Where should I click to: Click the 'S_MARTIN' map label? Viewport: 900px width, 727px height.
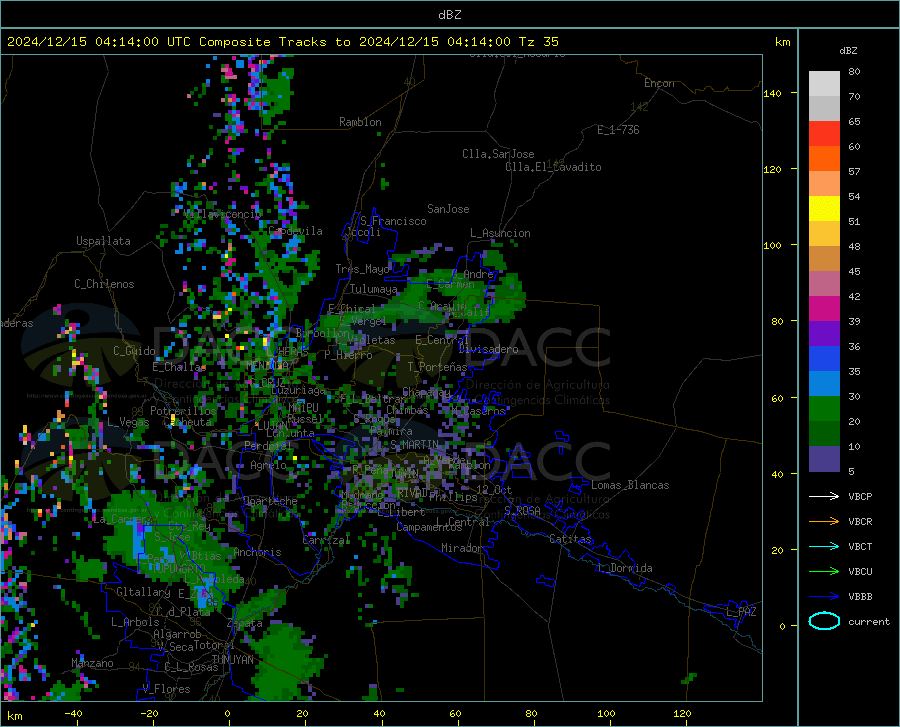click(414, 444)
